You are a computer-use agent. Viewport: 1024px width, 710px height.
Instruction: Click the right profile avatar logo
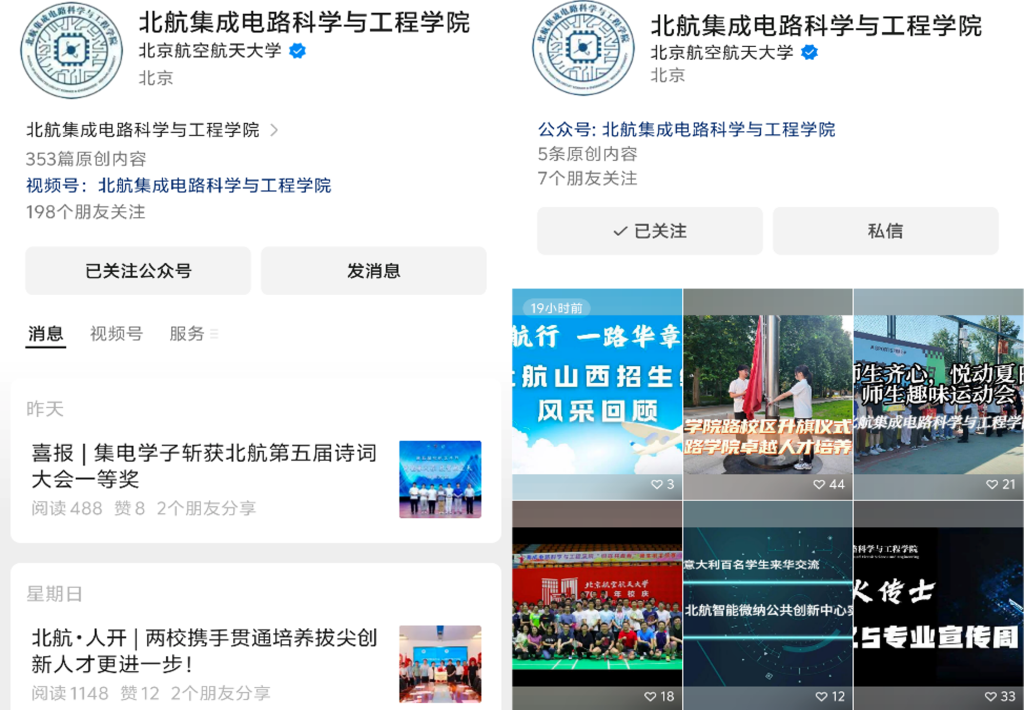click(x=583, y=49)
